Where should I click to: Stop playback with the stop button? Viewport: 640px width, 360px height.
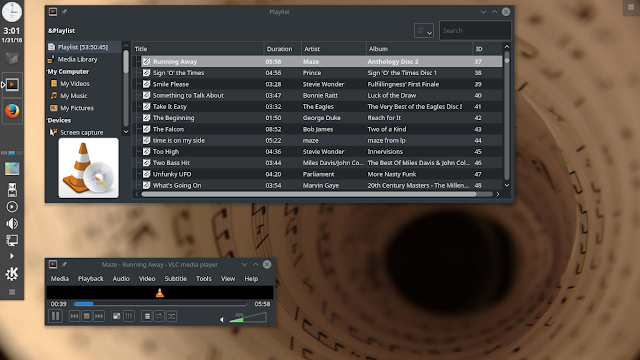(87, 316)
